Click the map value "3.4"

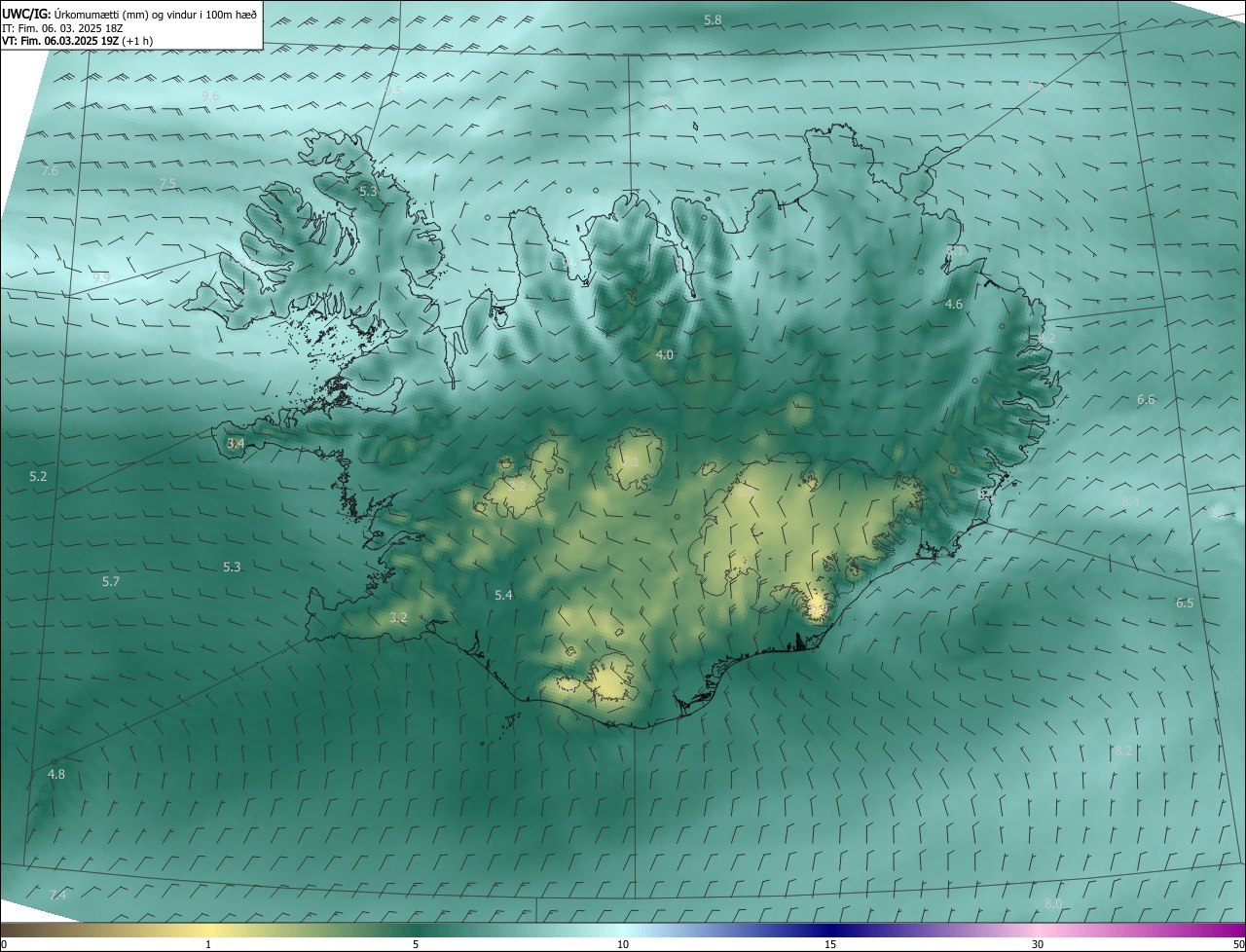(236, 444)
